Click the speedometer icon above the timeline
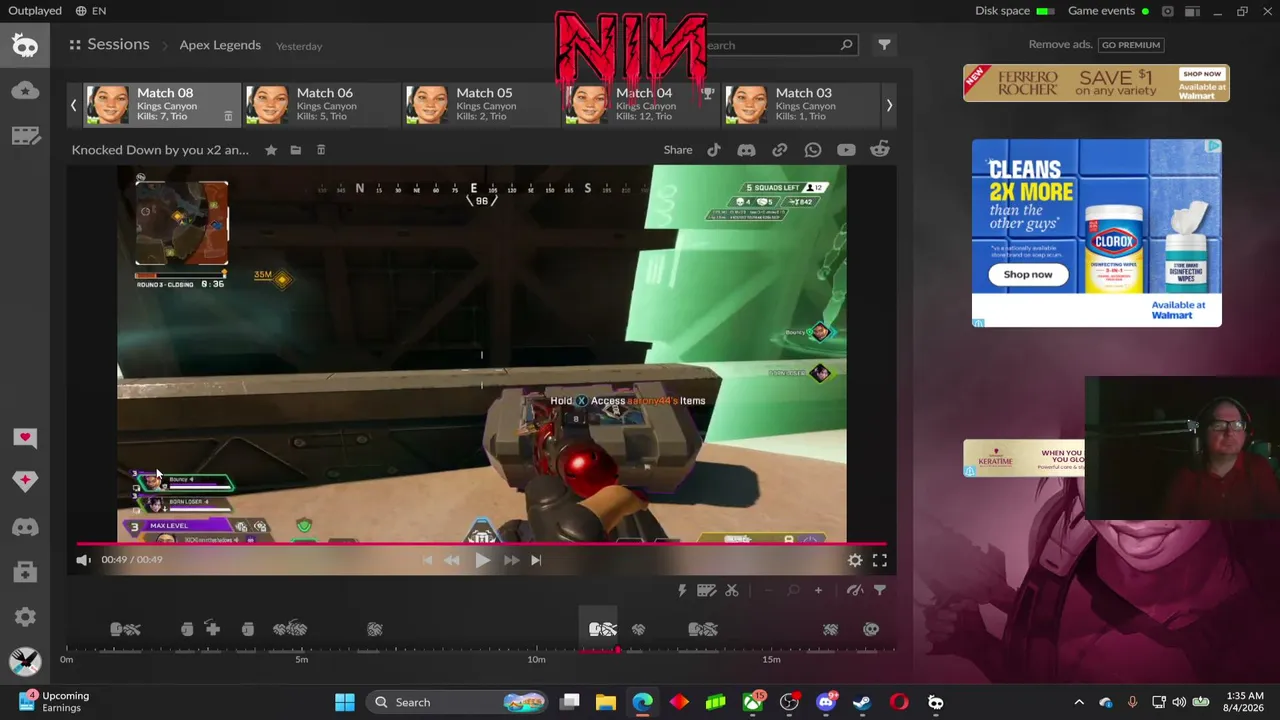 [855, 591]
